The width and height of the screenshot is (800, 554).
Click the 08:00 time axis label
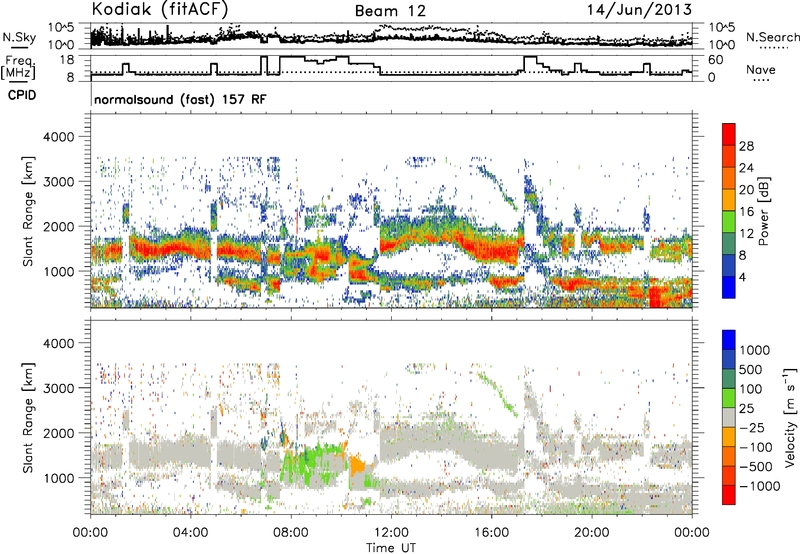pyautogui.click(x=291, y=533)
